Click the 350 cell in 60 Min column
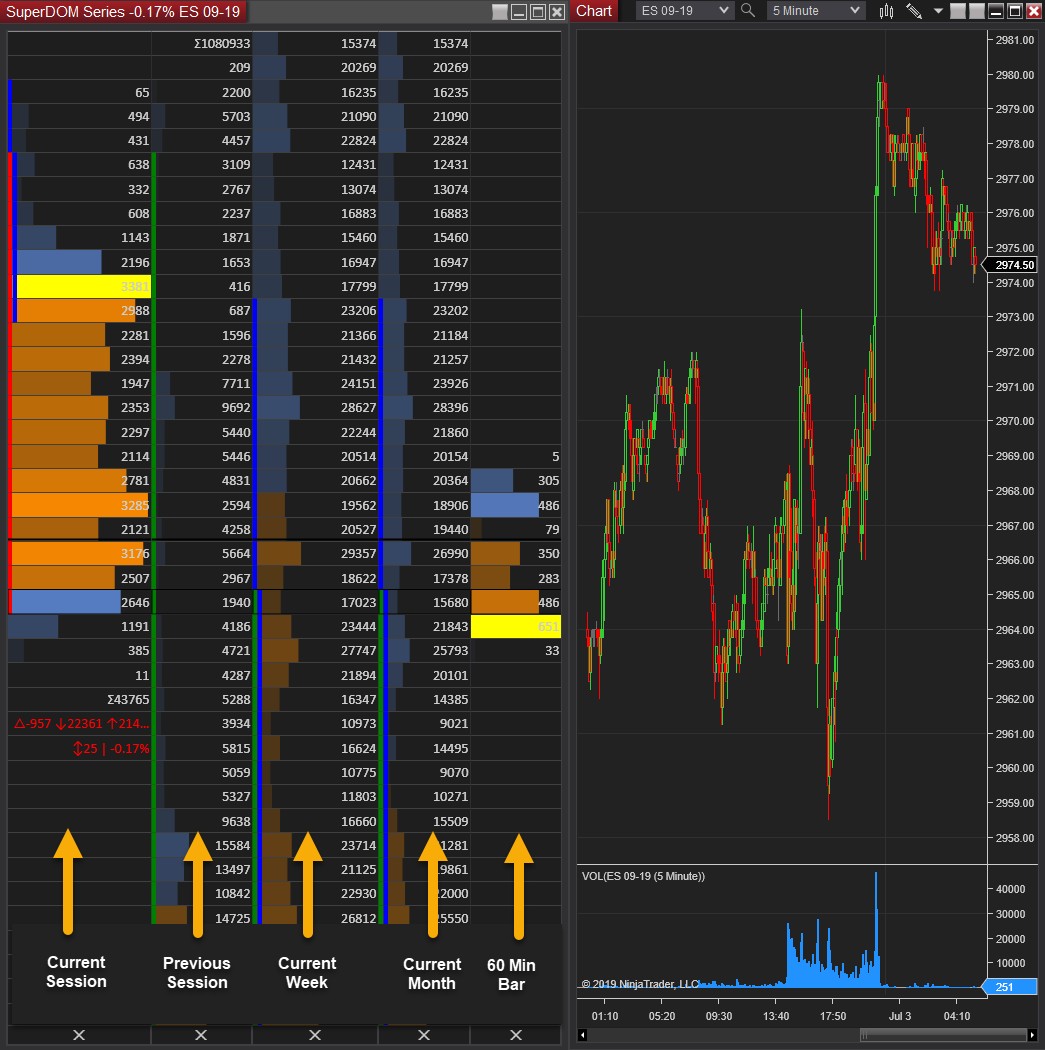The width and height of the screenshot is (1045, 1050). (x=515, y=554)
